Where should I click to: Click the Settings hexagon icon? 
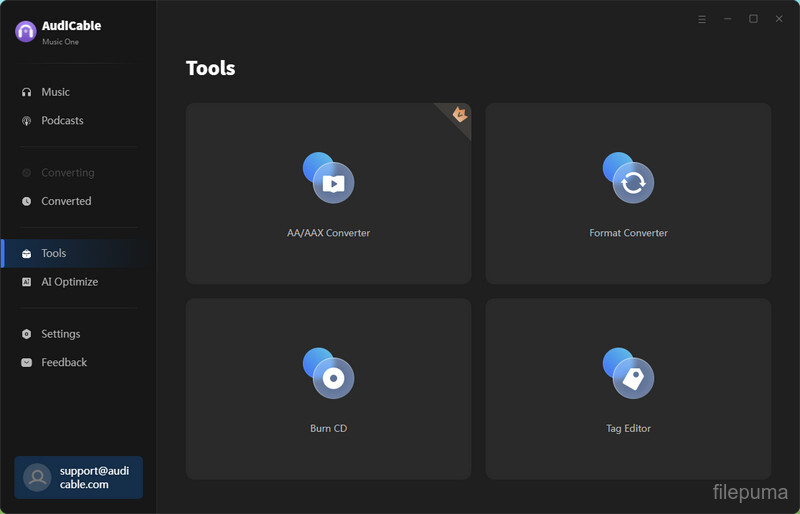tap(27, 334)
